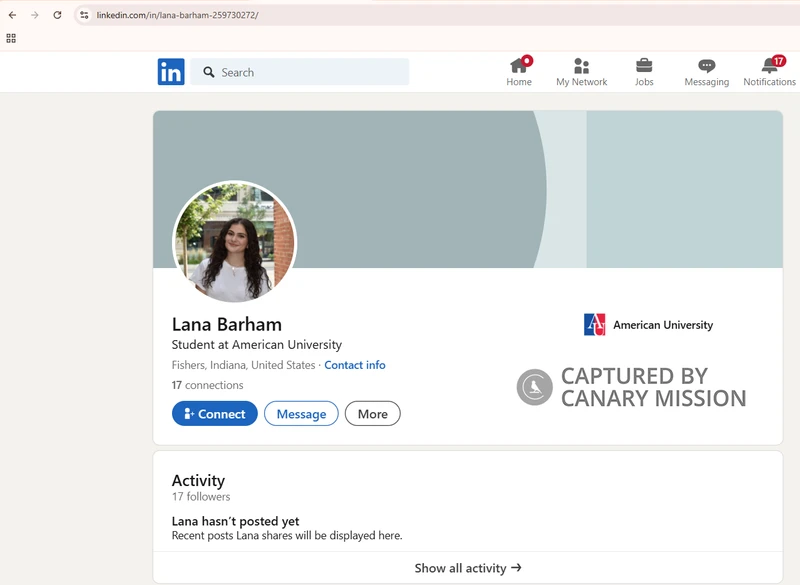Select the Notifications menu label
800x585 pixels.
pyautogui.click(x=769, y=82)
